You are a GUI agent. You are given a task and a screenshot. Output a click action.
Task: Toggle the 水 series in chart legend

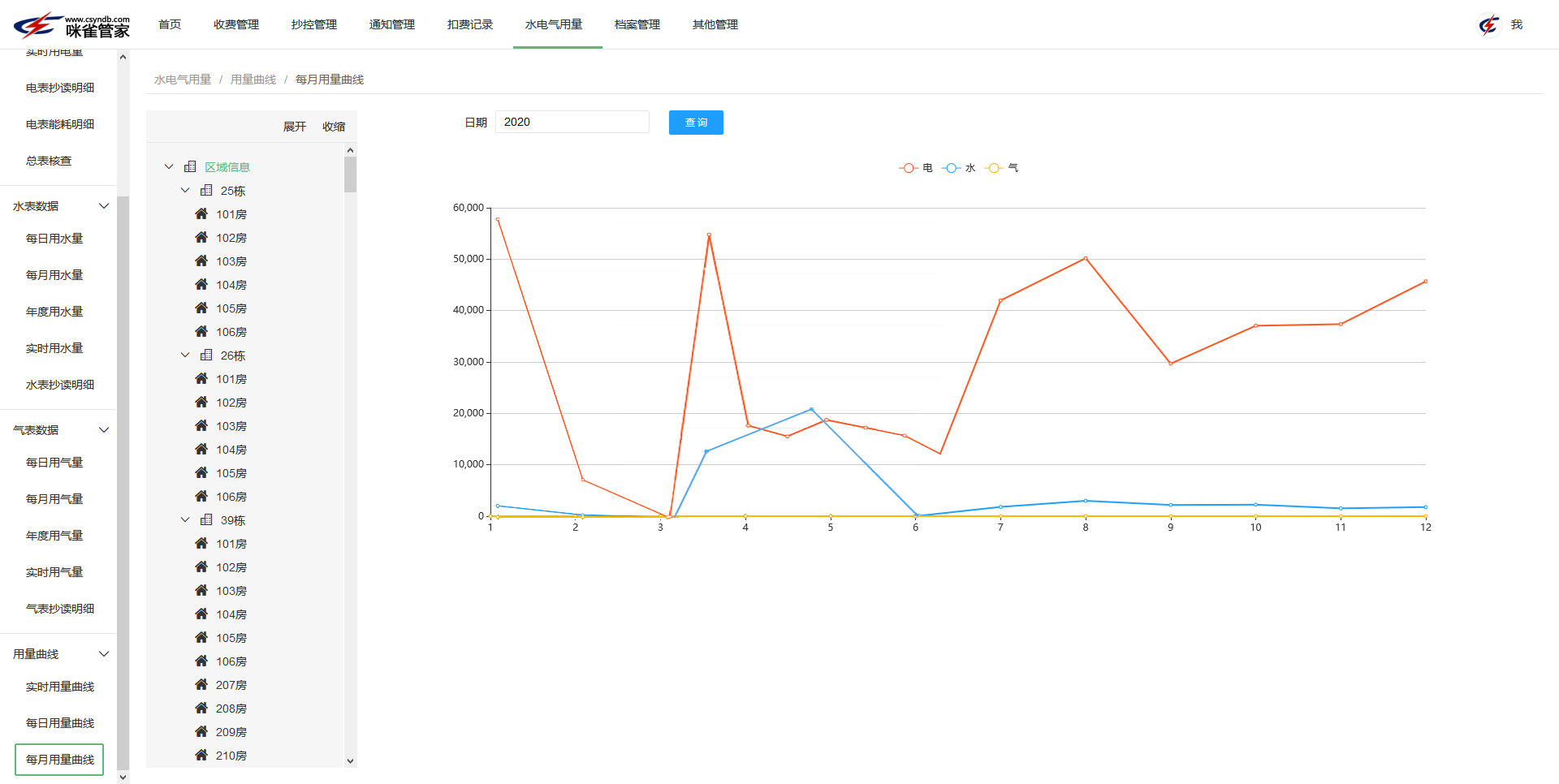pyautogui.click(x=958, y=168)
